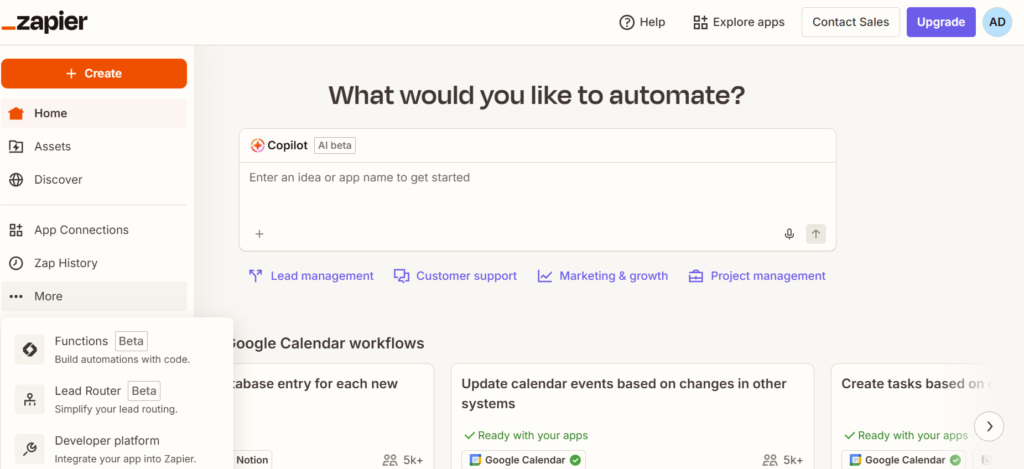Screen dimensions: 1024x469
Task: Click the Upgrade button
Action: [940, 22]
